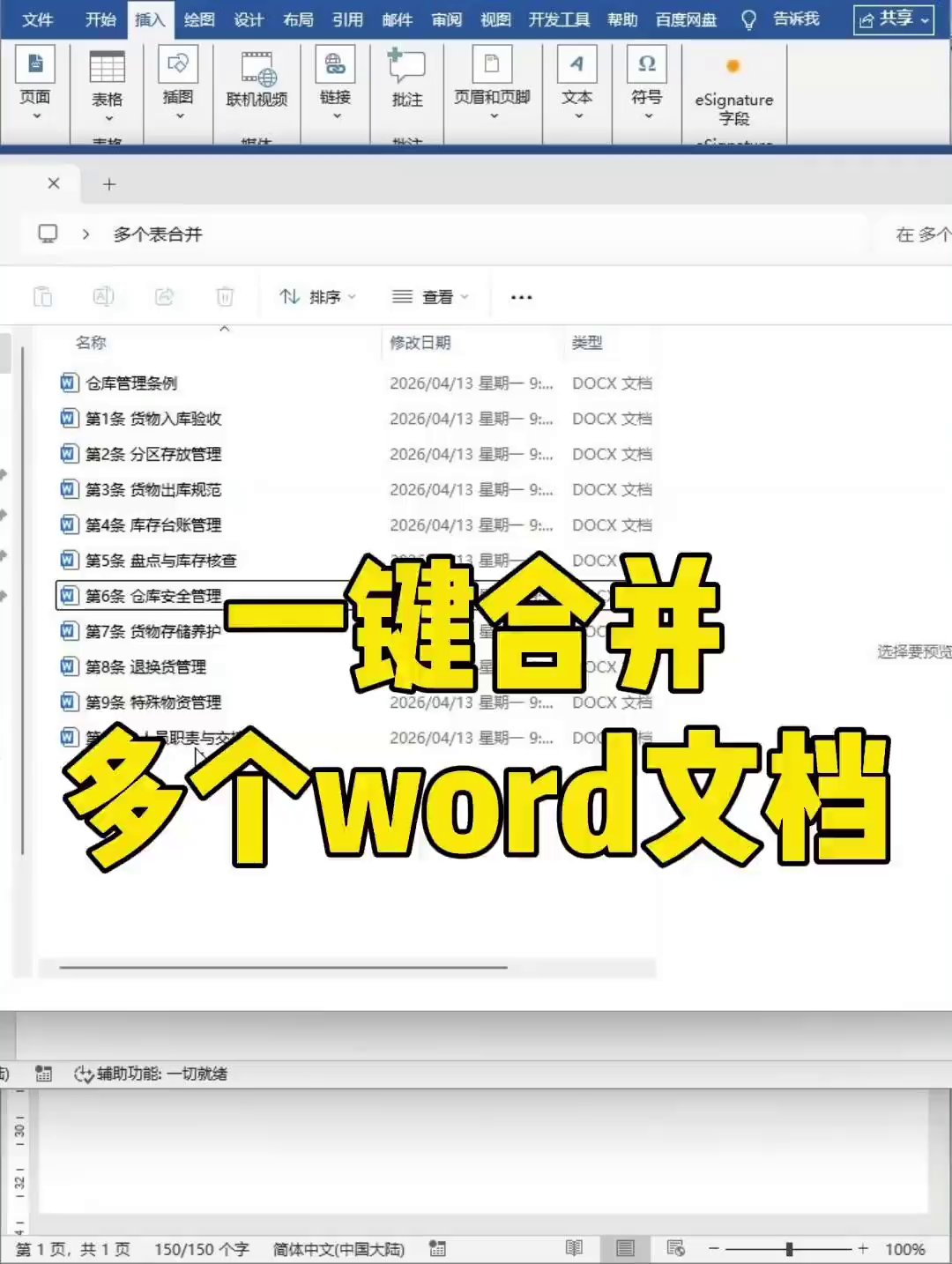Select file 第5条 盘点与库存核查
Viewport: 952px width, 1264px height.
[160, 561]
